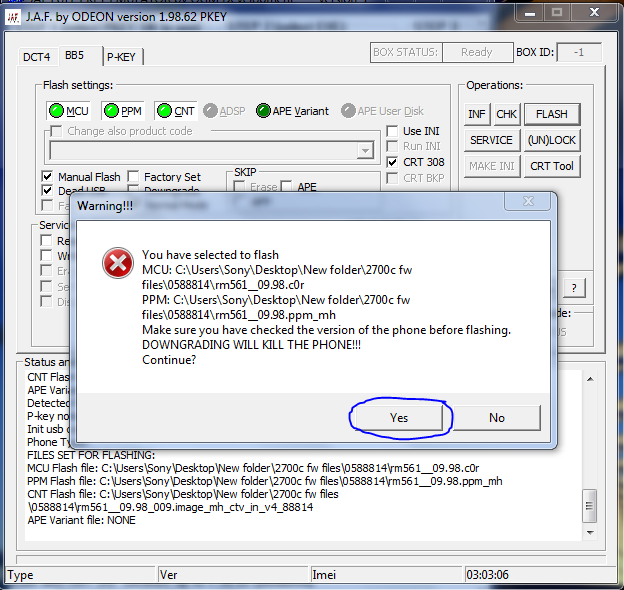Click the 'FILES SET FOR FLASHING:' log line
This screenshot has width=624, height=590.
[x=91, y=455]
